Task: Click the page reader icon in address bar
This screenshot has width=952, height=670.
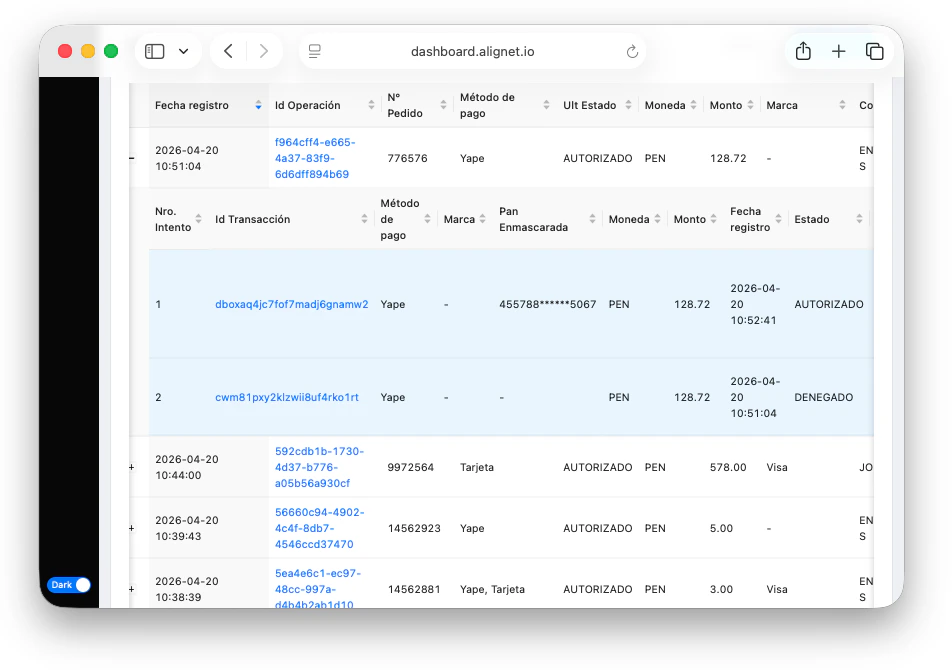Action: coord(315,52)
